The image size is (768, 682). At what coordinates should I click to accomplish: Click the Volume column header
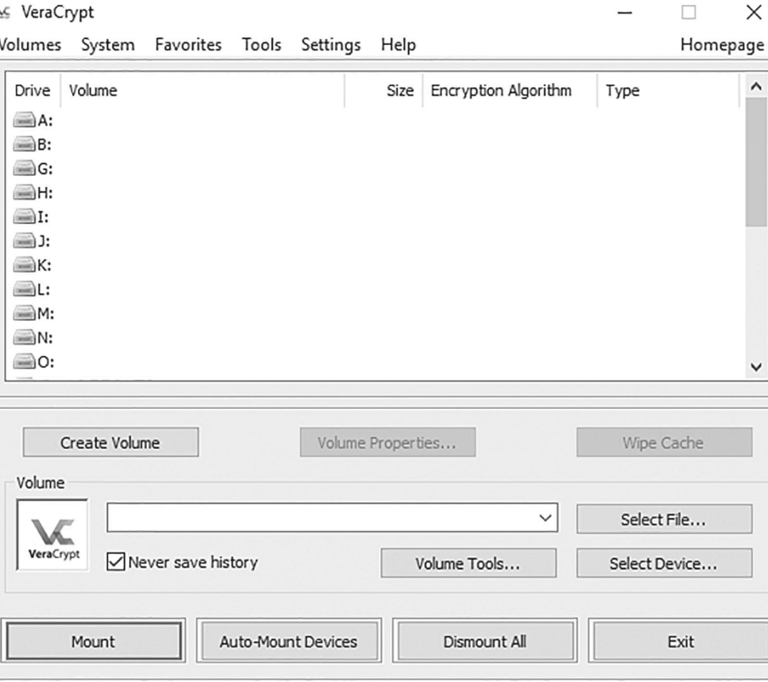[x=203, y=90]
